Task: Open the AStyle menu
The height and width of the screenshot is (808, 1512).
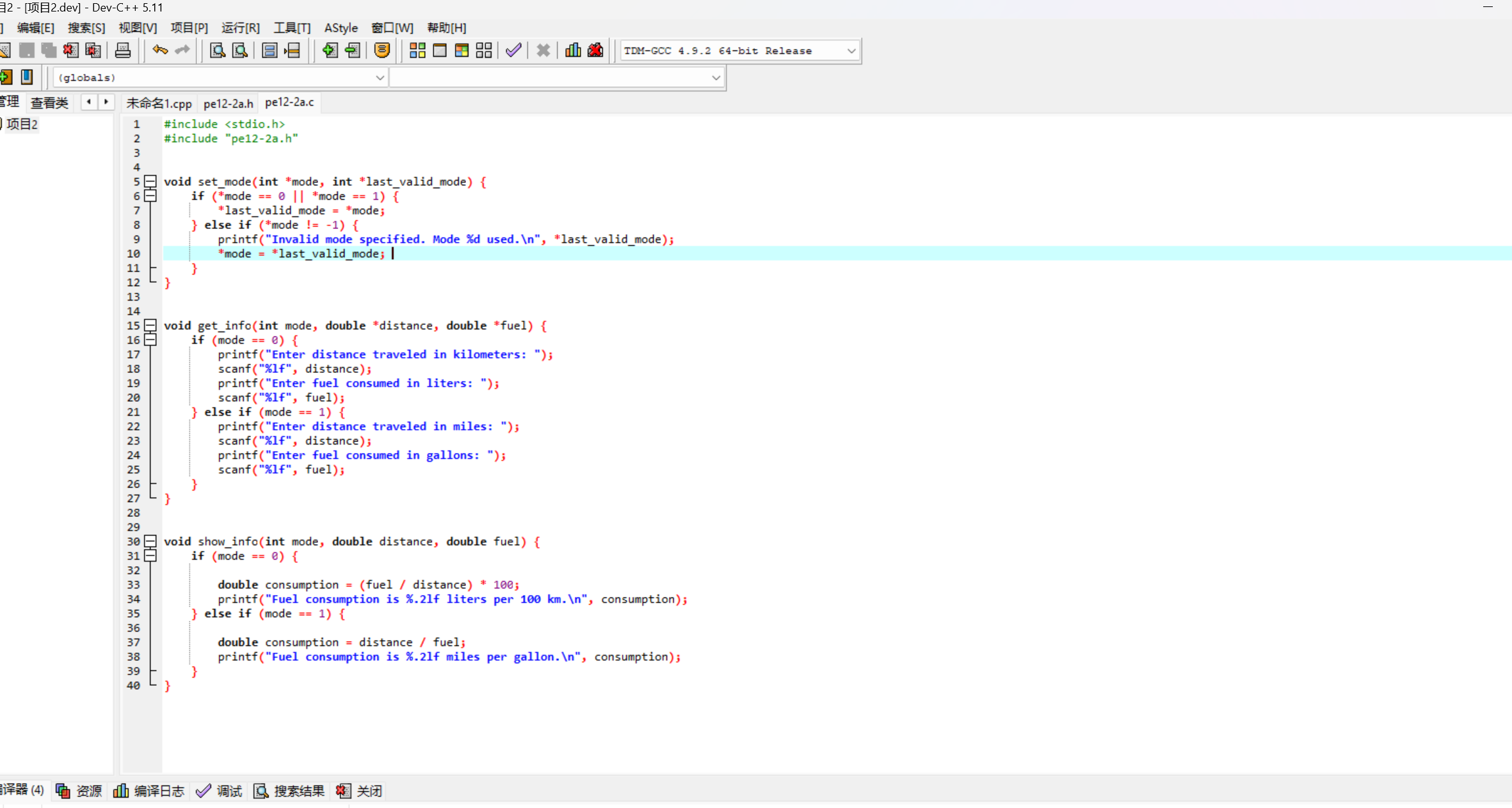Action: point(341,28)
